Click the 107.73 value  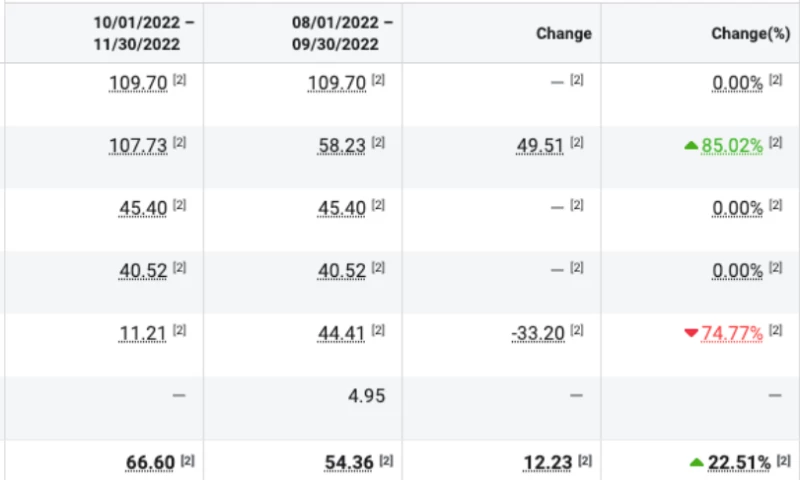137,146
